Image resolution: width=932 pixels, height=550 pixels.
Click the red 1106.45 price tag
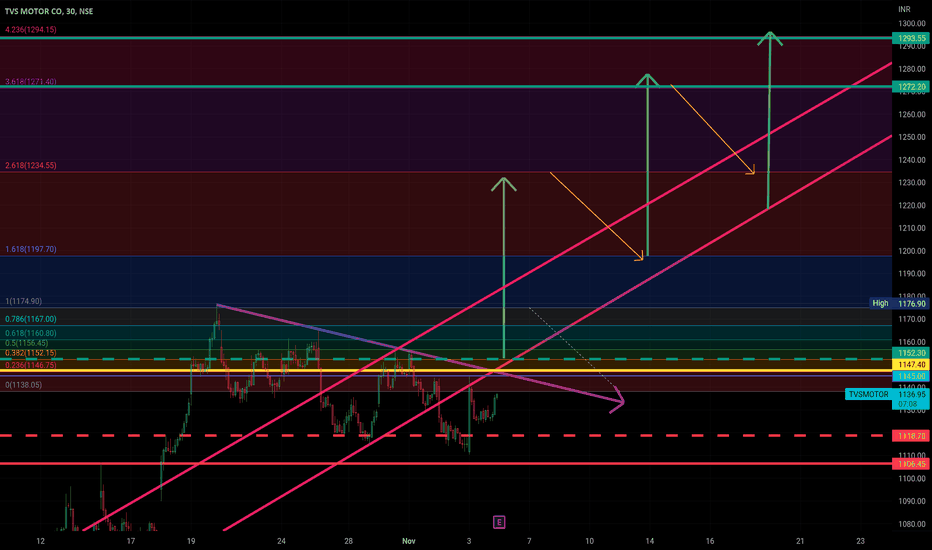point(911,464)
